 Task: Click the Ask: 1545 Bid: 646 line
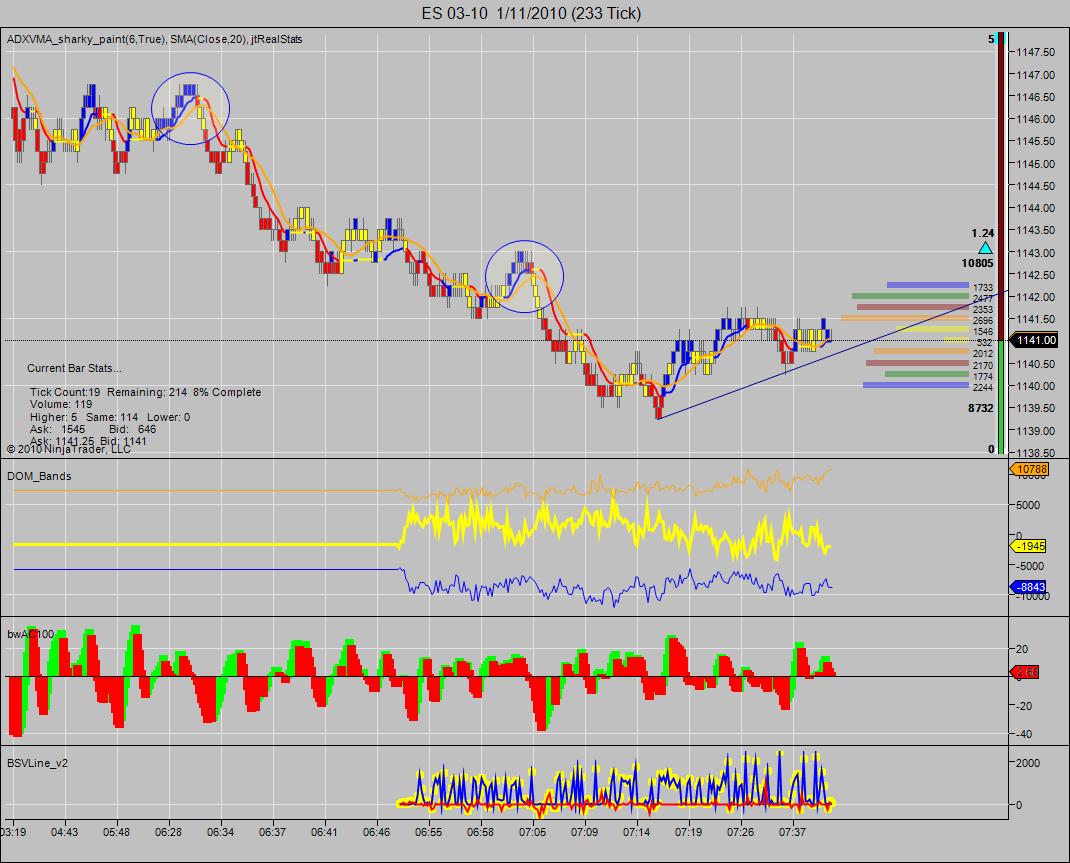pyautogui.click(x=93, y=429)
